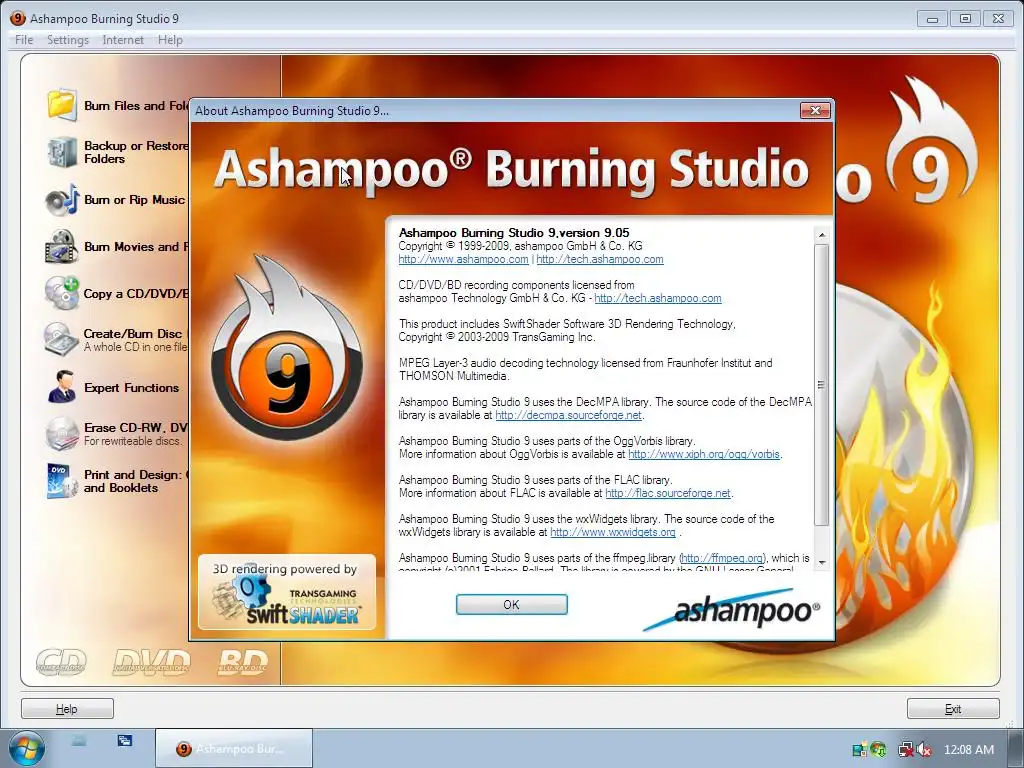The width and height of the screenshot is (1024, 768).
Task: Click the Burn or Rip Music icon
Action: [x=62, y=200]
